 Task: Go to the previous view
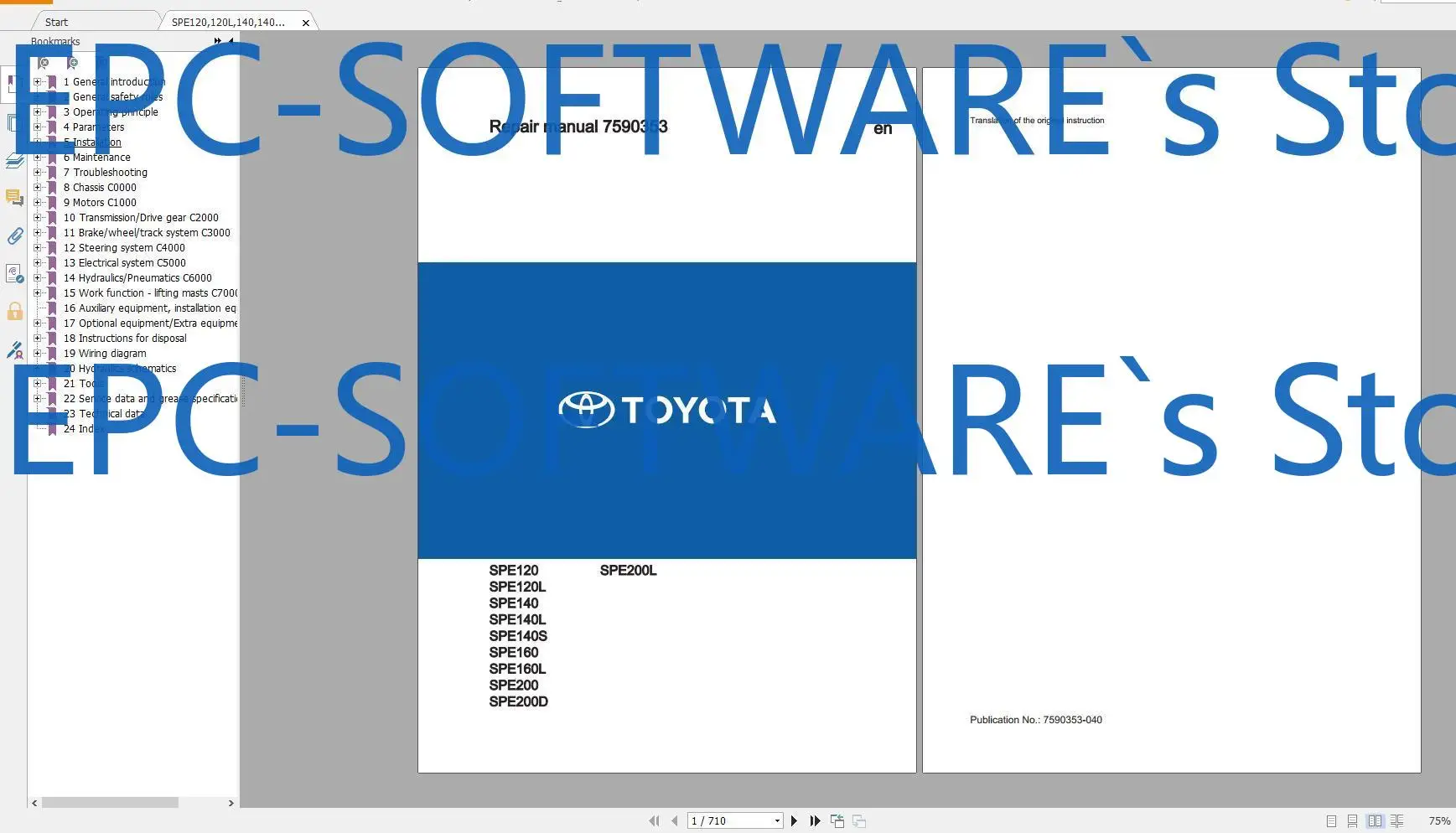click(837, 821)
